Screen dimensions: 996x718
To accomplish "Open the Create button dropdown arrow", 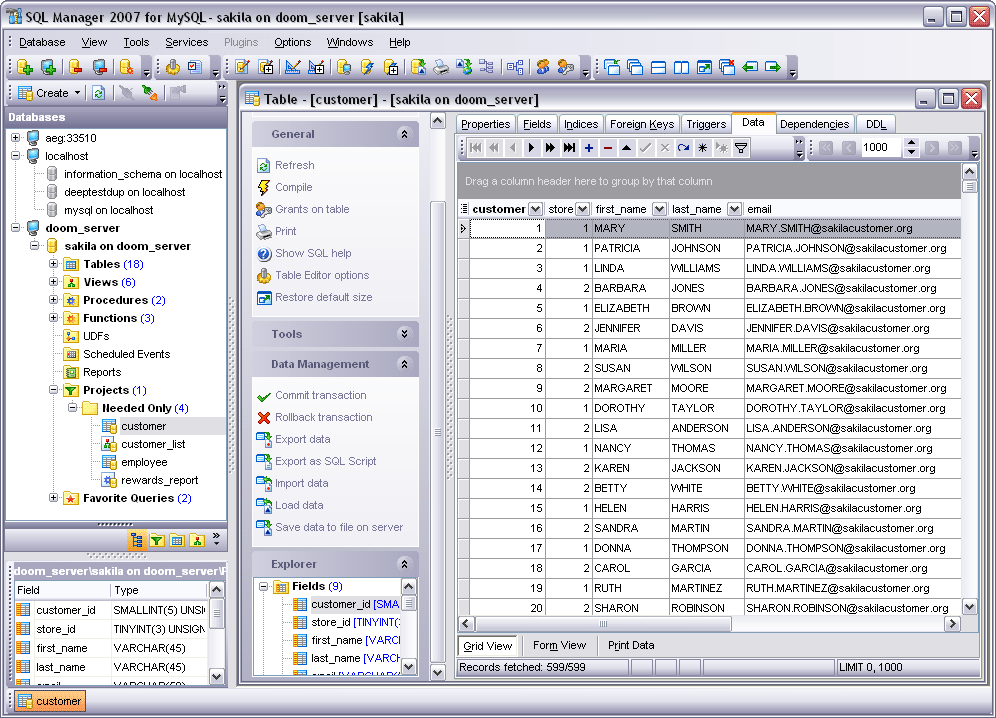I will [77, 93].
